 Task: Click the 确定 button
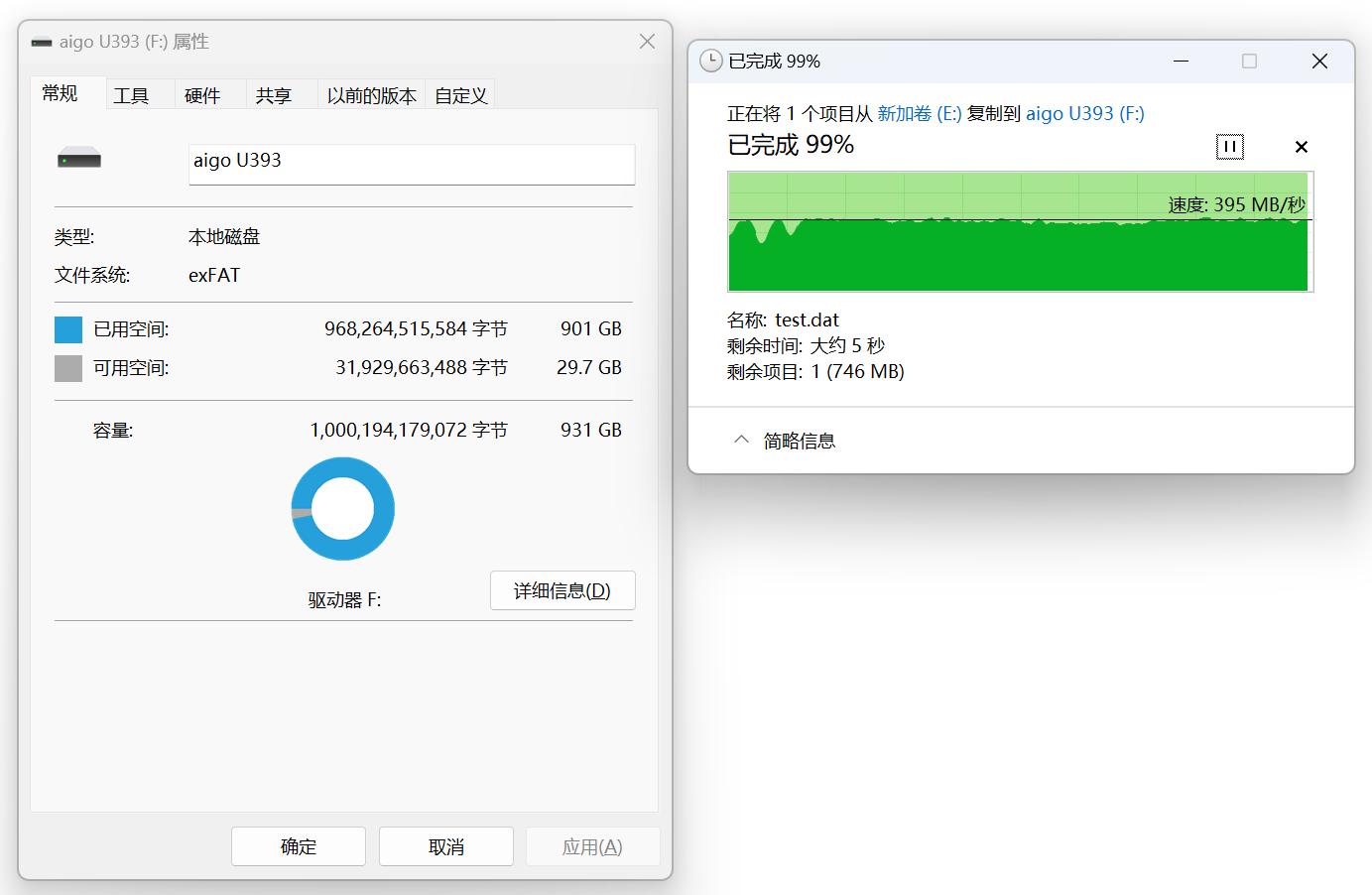click(x=298, y=845)
